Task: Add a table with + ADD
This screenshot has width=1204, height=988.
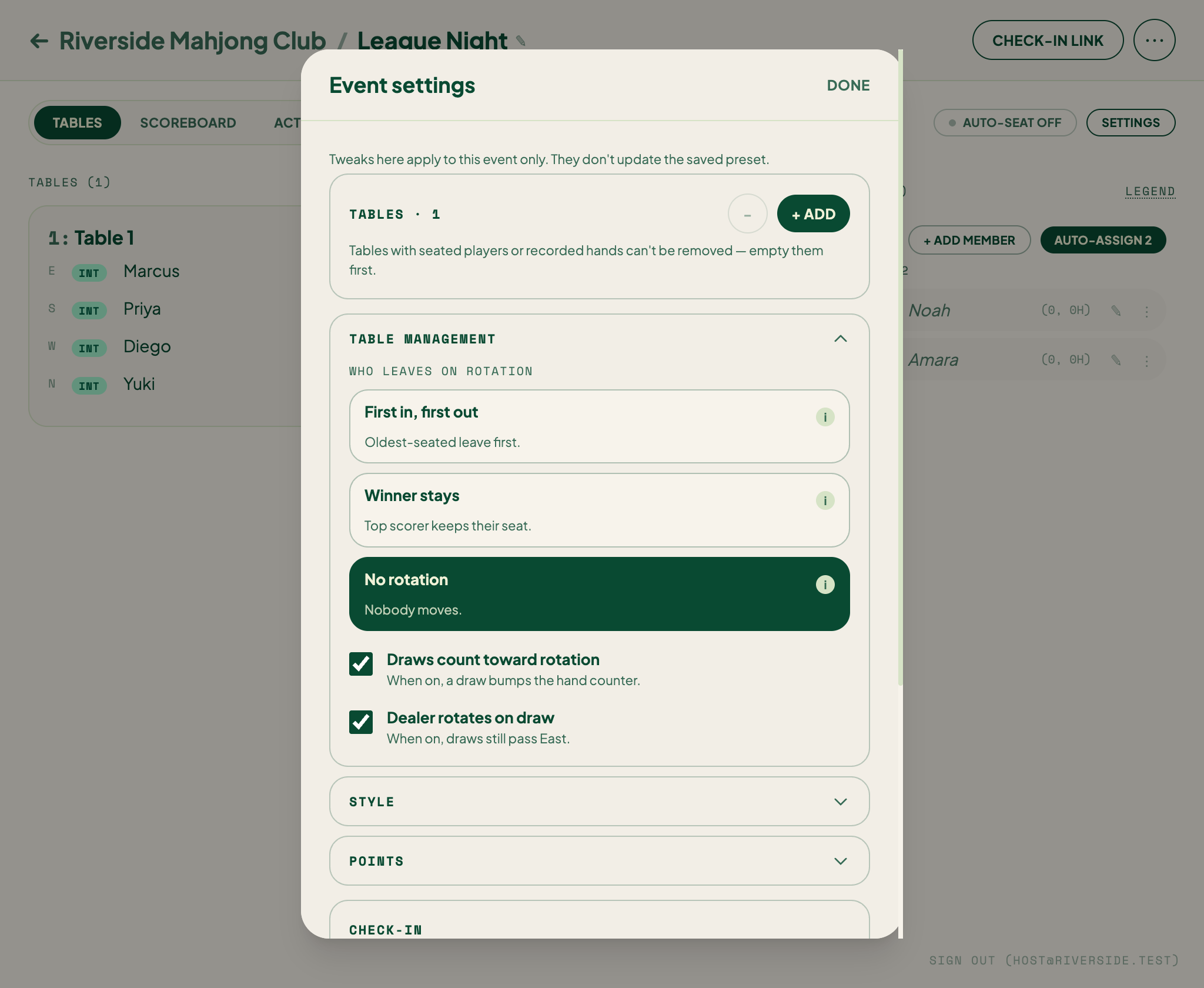Action: (813, 214)
